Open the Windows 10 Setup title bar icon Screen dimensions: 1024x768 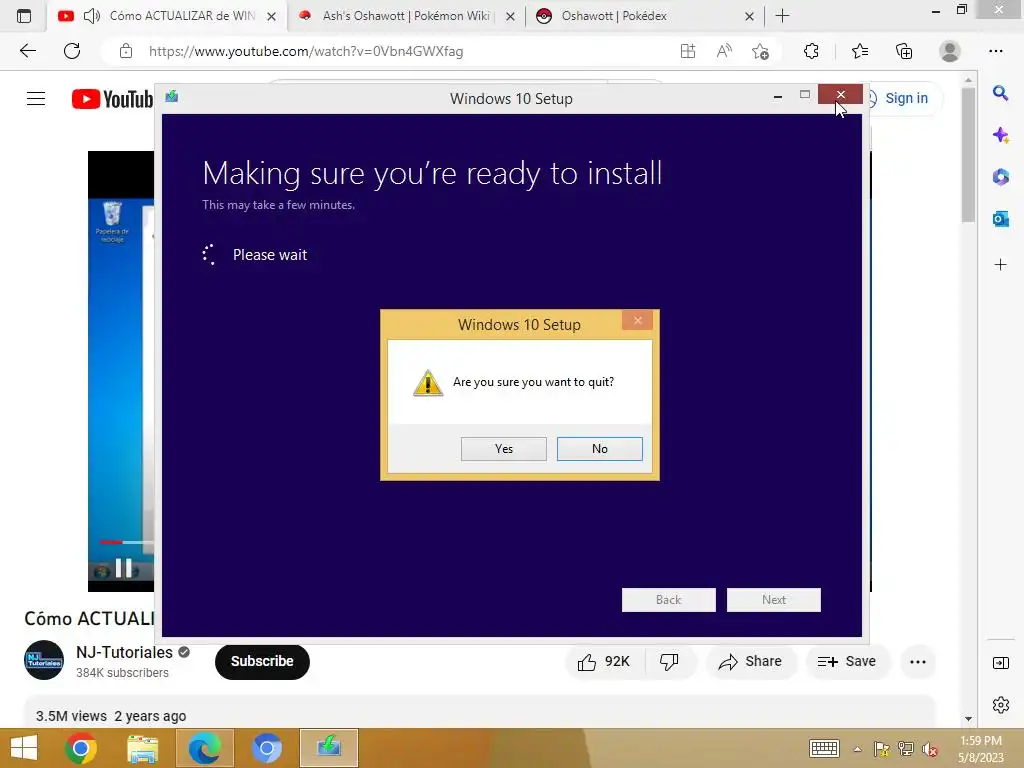pos(172,97)
